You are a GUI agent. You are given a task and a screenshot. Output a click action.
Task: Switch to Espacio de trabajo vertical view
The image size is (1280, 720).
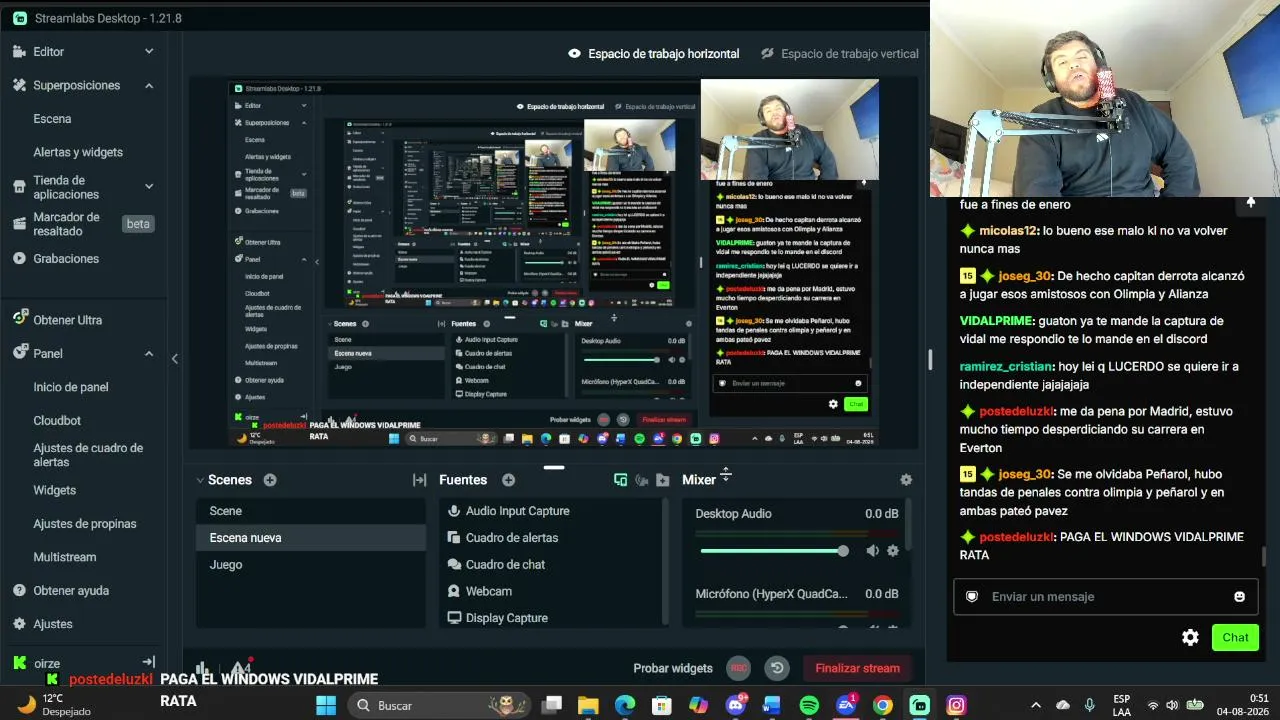tap(839, 54)
